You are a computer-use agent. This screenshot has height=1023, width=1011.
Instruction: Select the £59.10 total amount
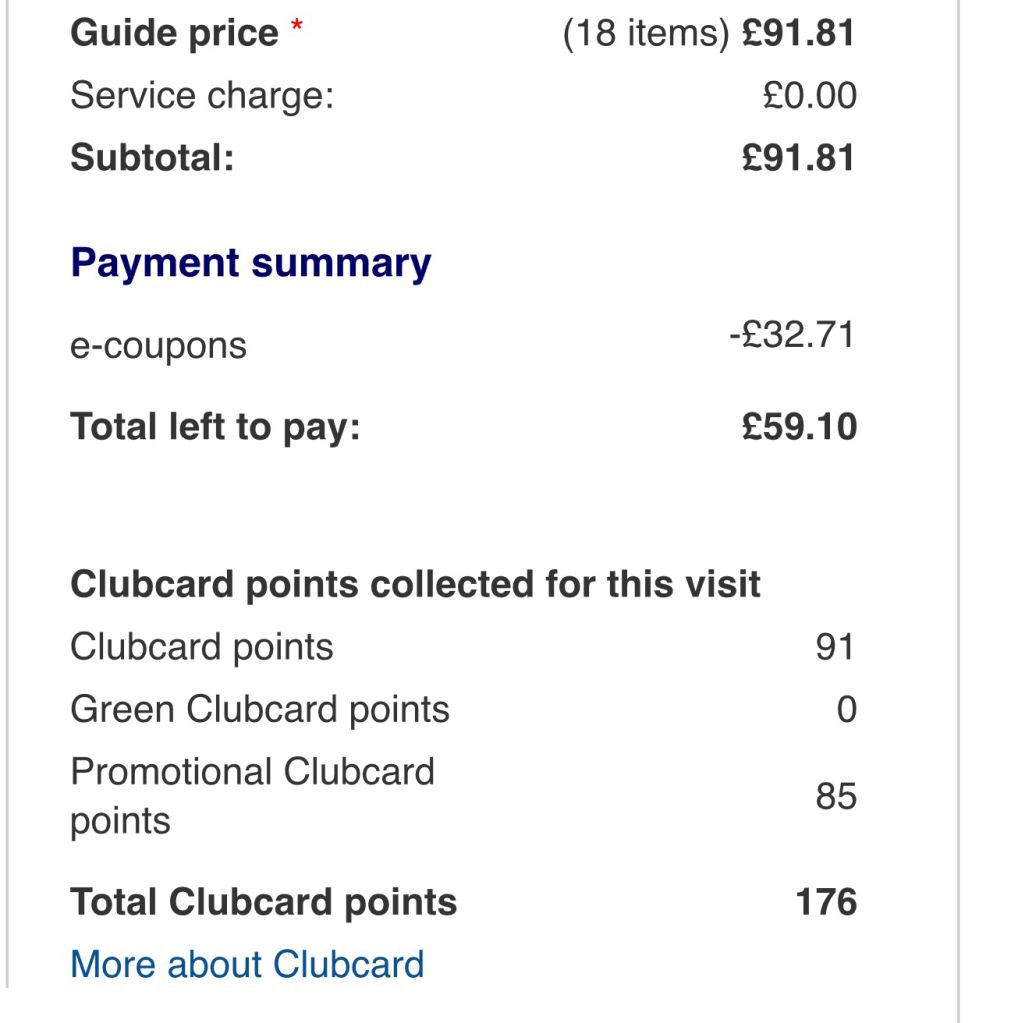click(x=799, y=427)
